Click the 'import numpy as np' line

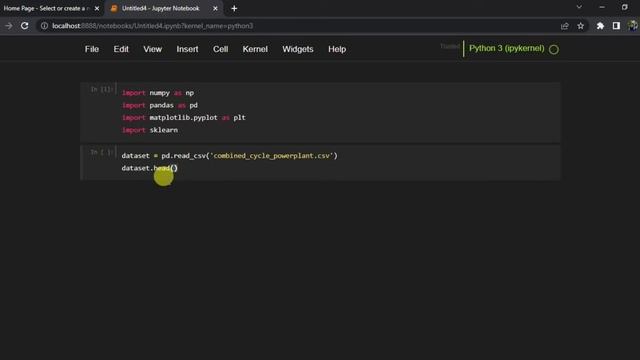[158, 93]
